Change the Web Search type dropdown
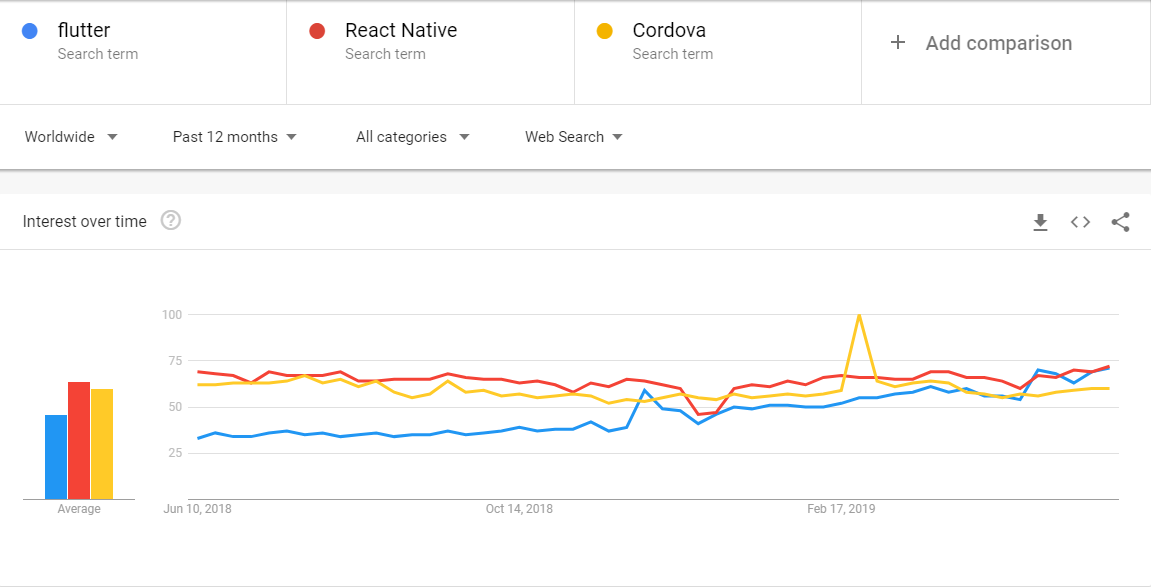Image resolution: width=1151 pixels, height=587 pixels. [x=574, y=136]
